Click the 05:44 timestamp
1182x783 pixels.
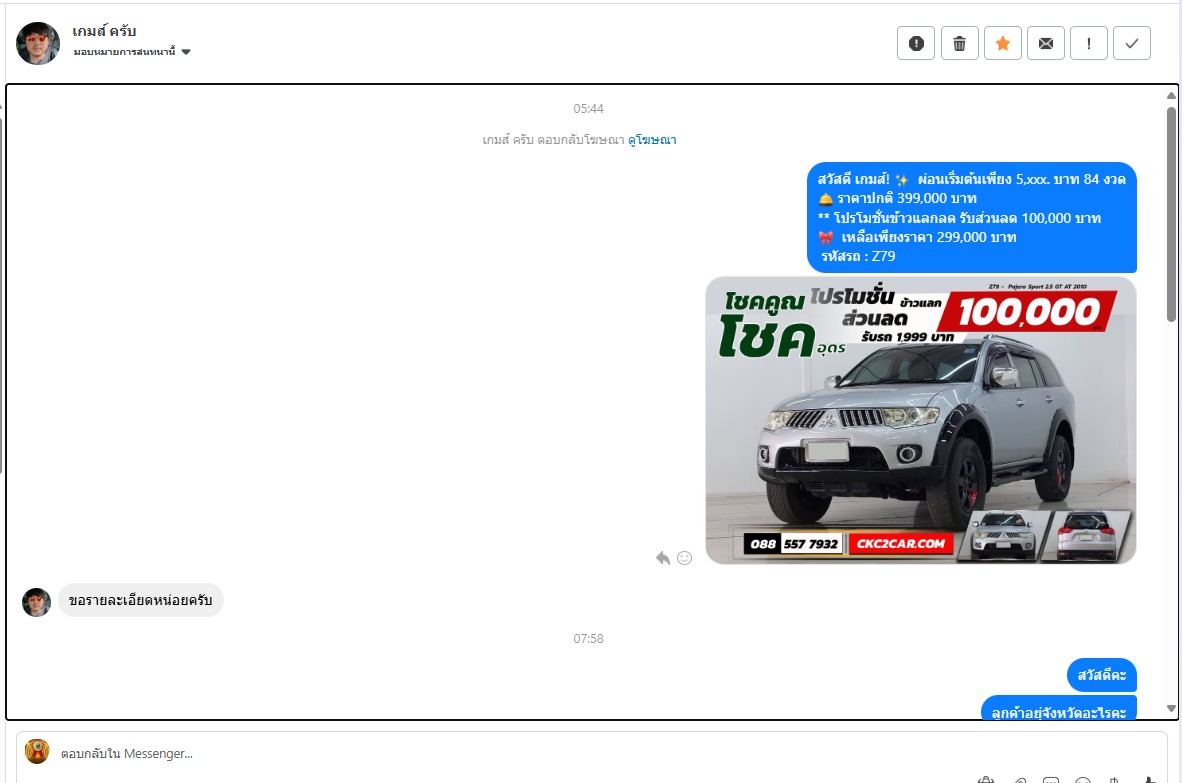click(588, 109)
